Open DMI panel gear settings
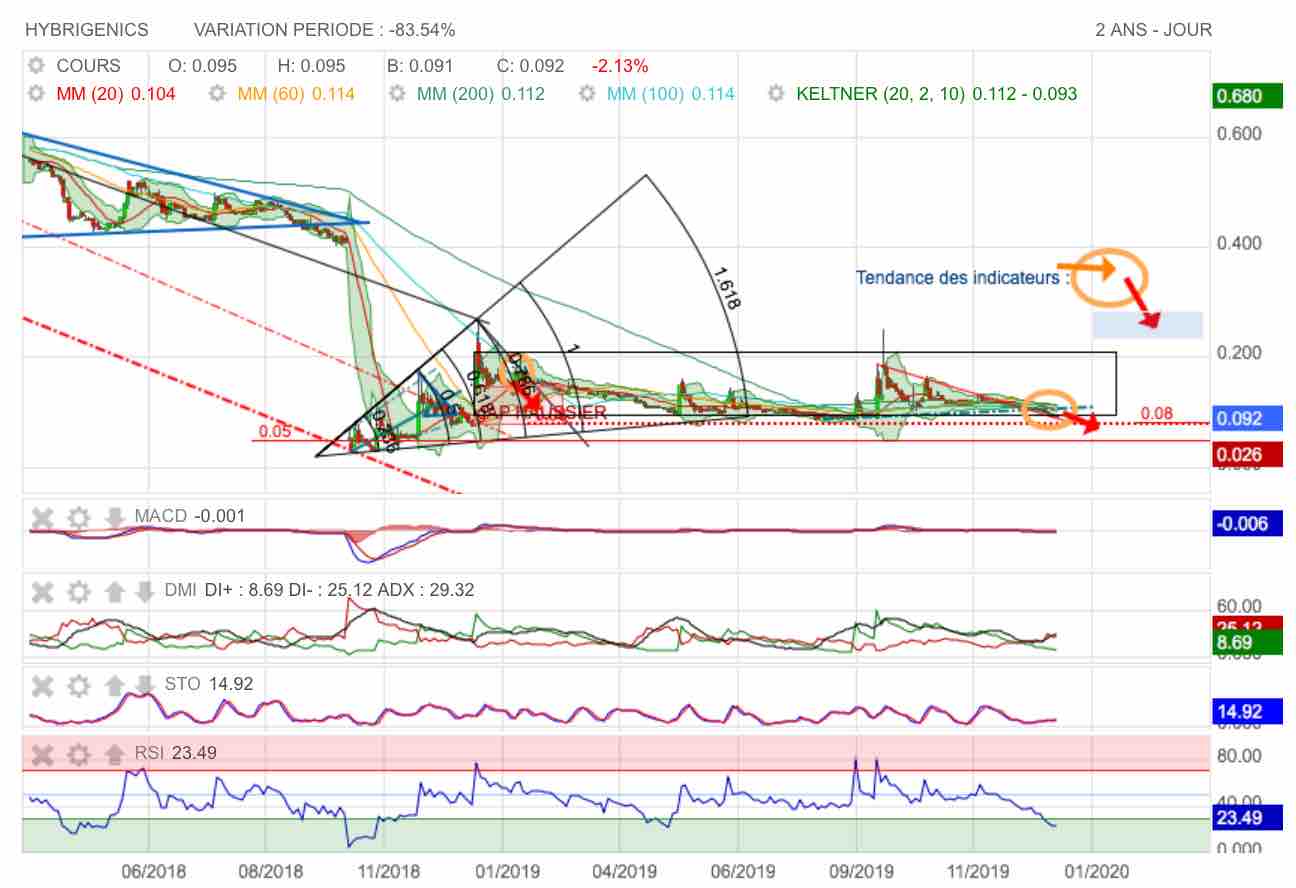The width and height of the screenshot is (1296, 888). (x=79, y=592)
